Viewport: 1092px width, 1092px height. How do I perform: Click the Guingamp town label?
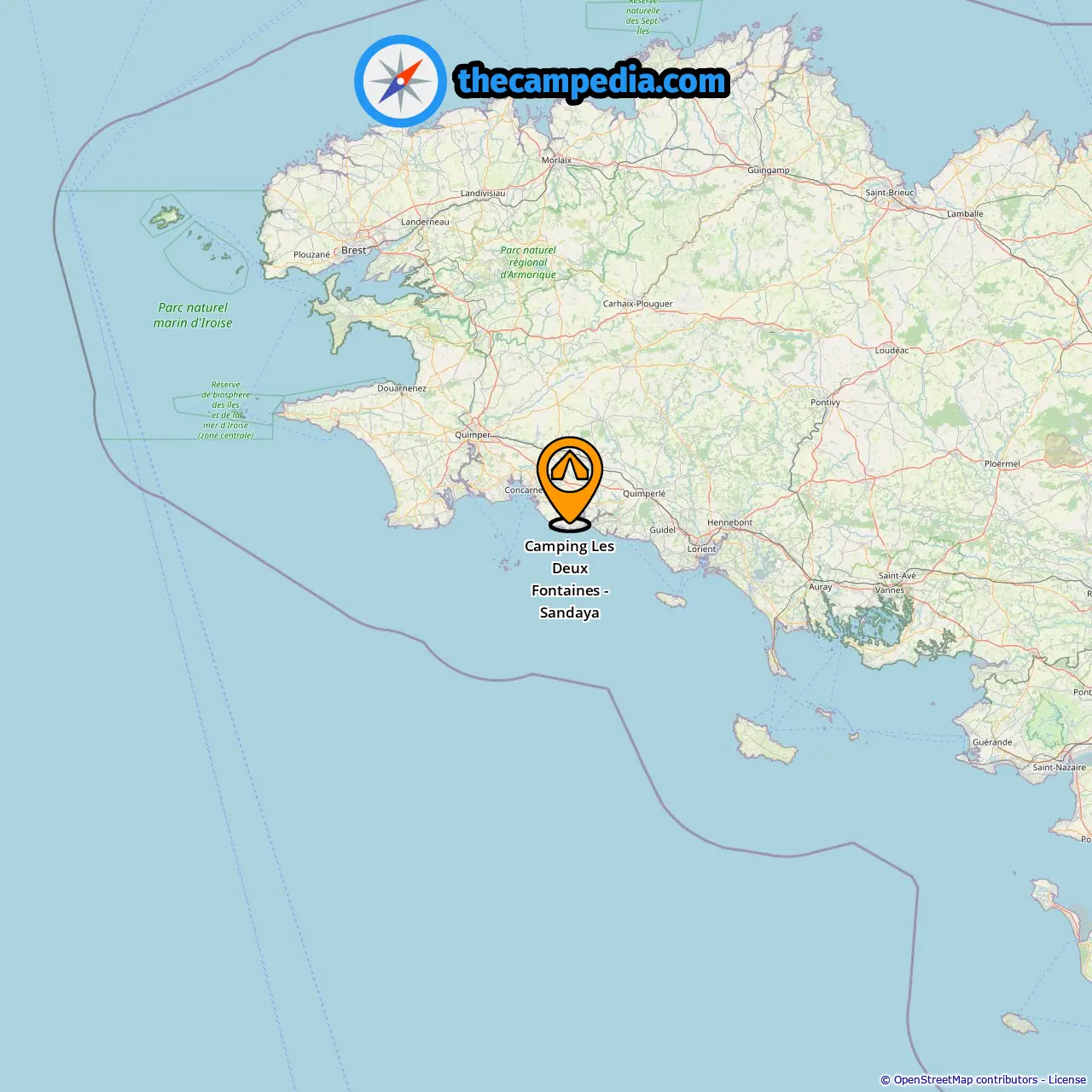[769, 170]
